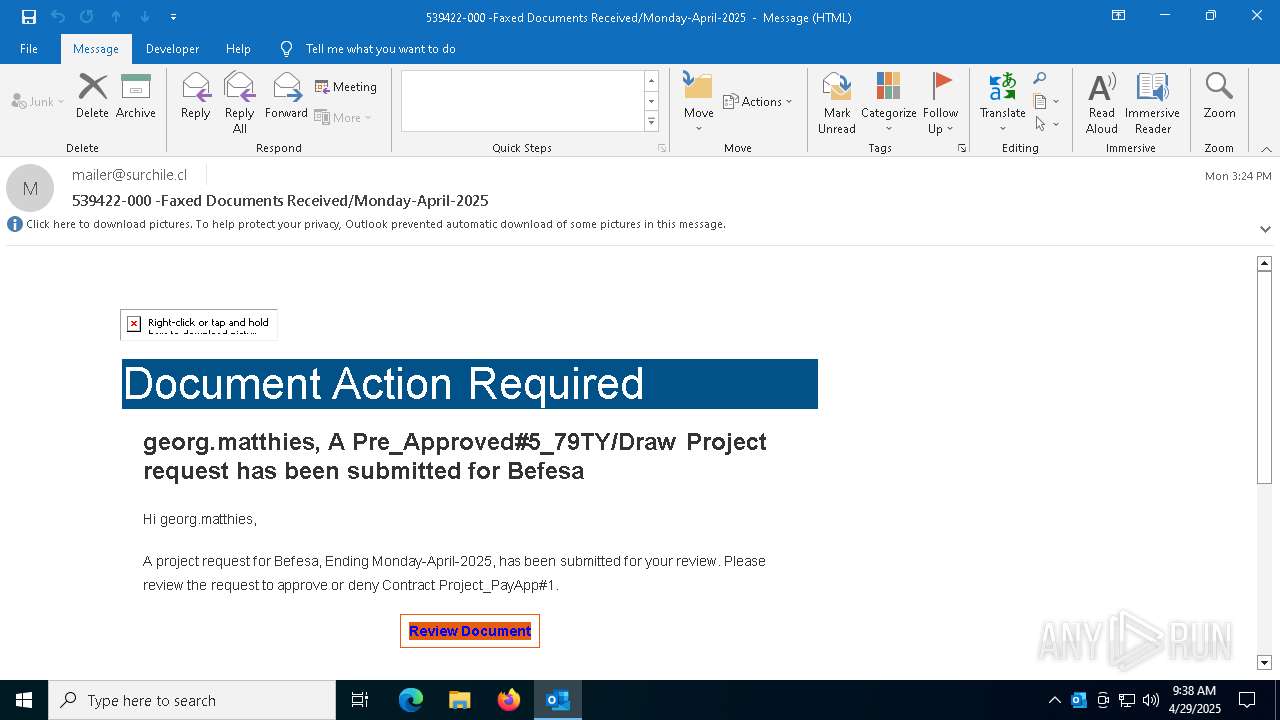
Task: Click the message scrollbar down arrow
Action: tap(1264, 662)
